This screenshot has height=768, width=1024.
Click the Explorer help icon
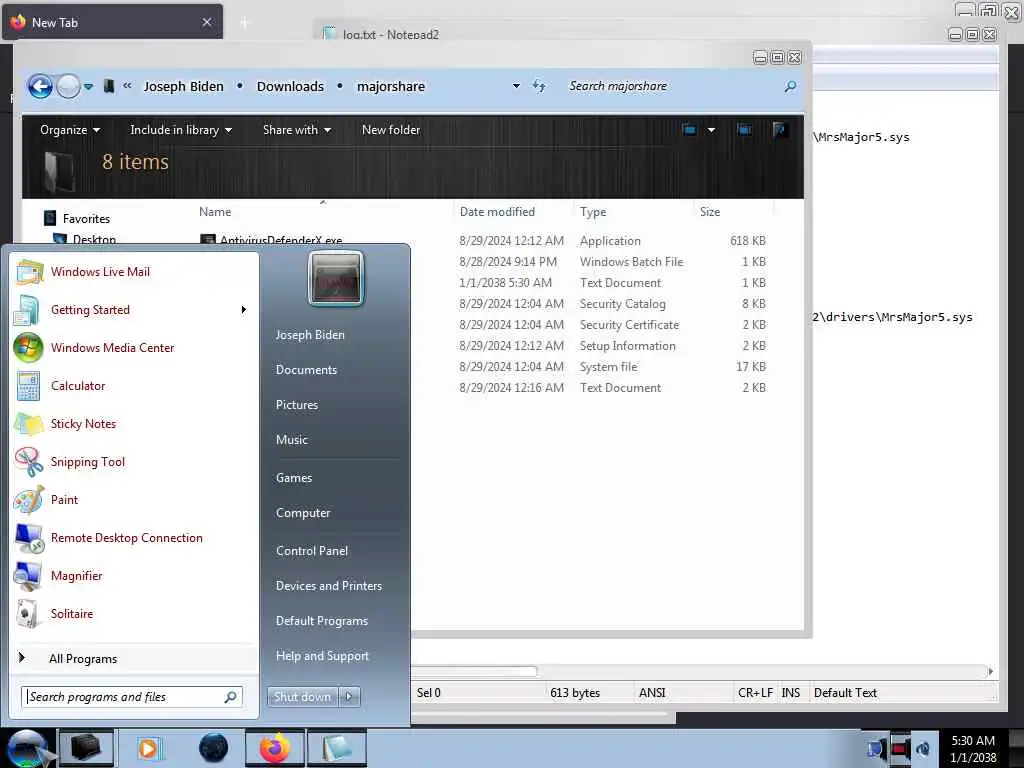coord(779,129)
